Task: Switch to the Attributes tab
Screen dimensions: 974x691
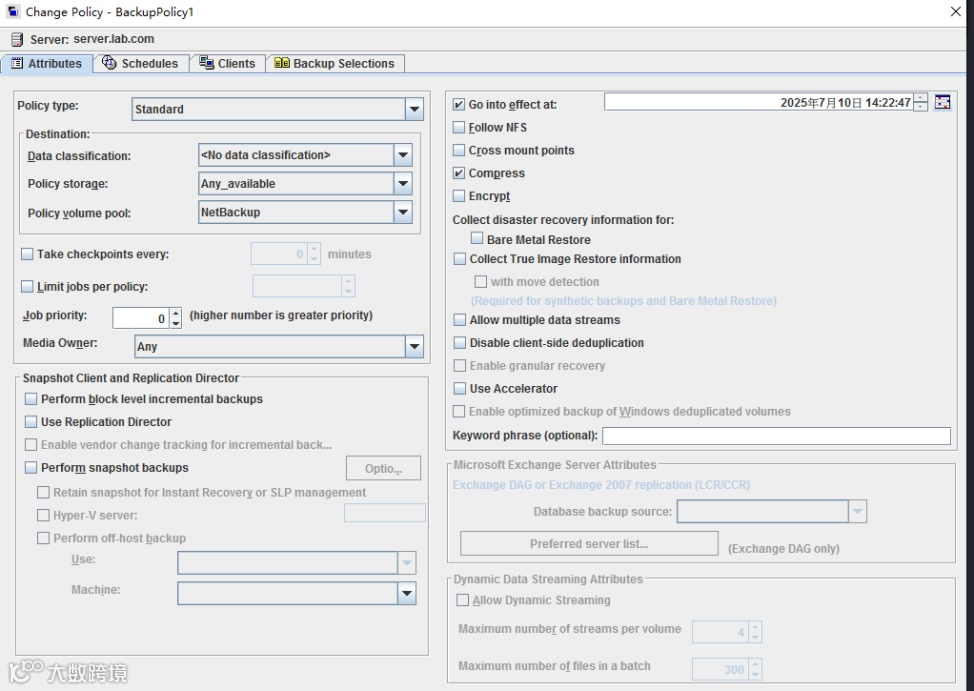Action: [x=47, y=63]
